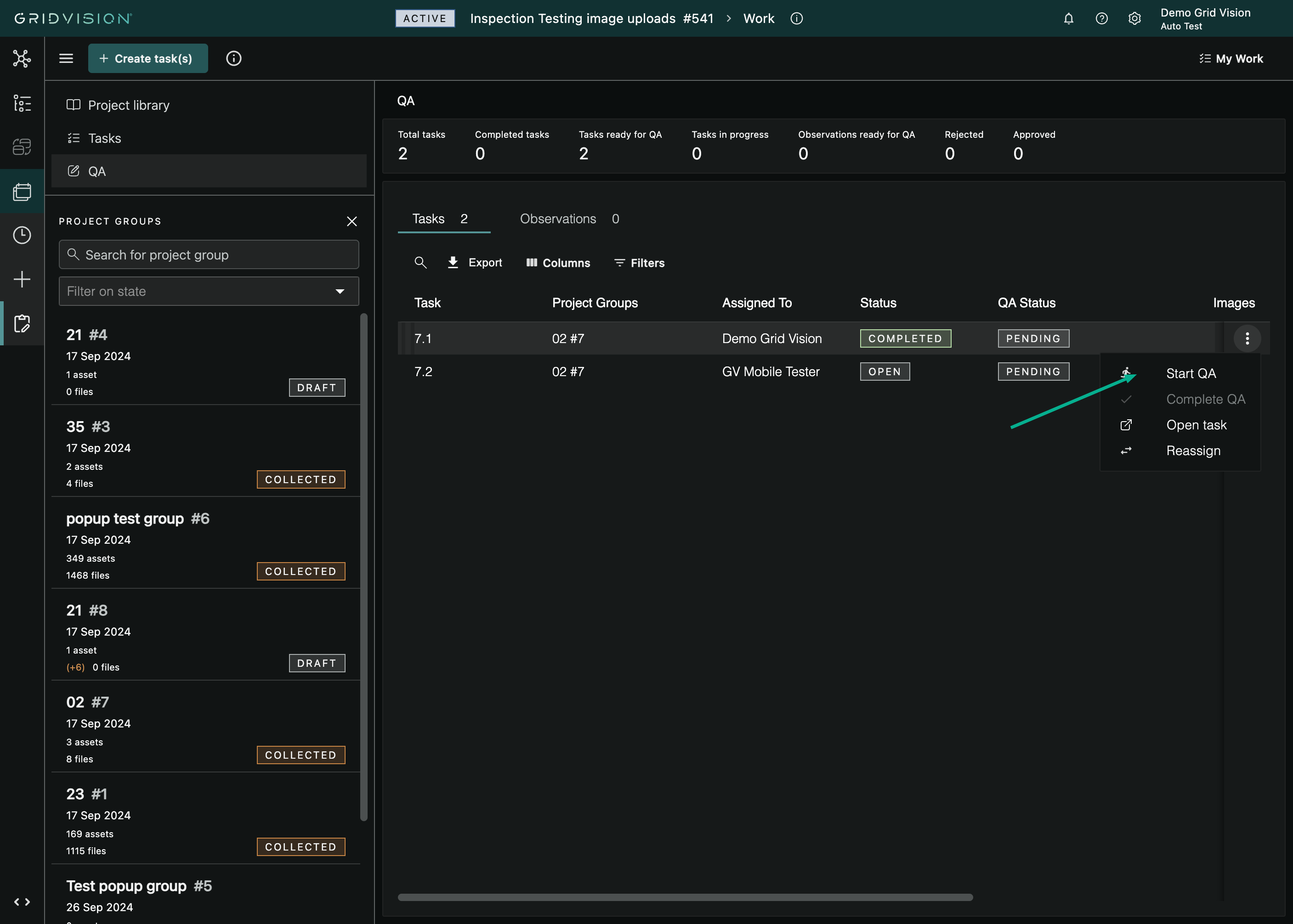Open the work clipboard sidebar icon
The width and height of the screenshot is (1293, 924).
click(22, 323)
